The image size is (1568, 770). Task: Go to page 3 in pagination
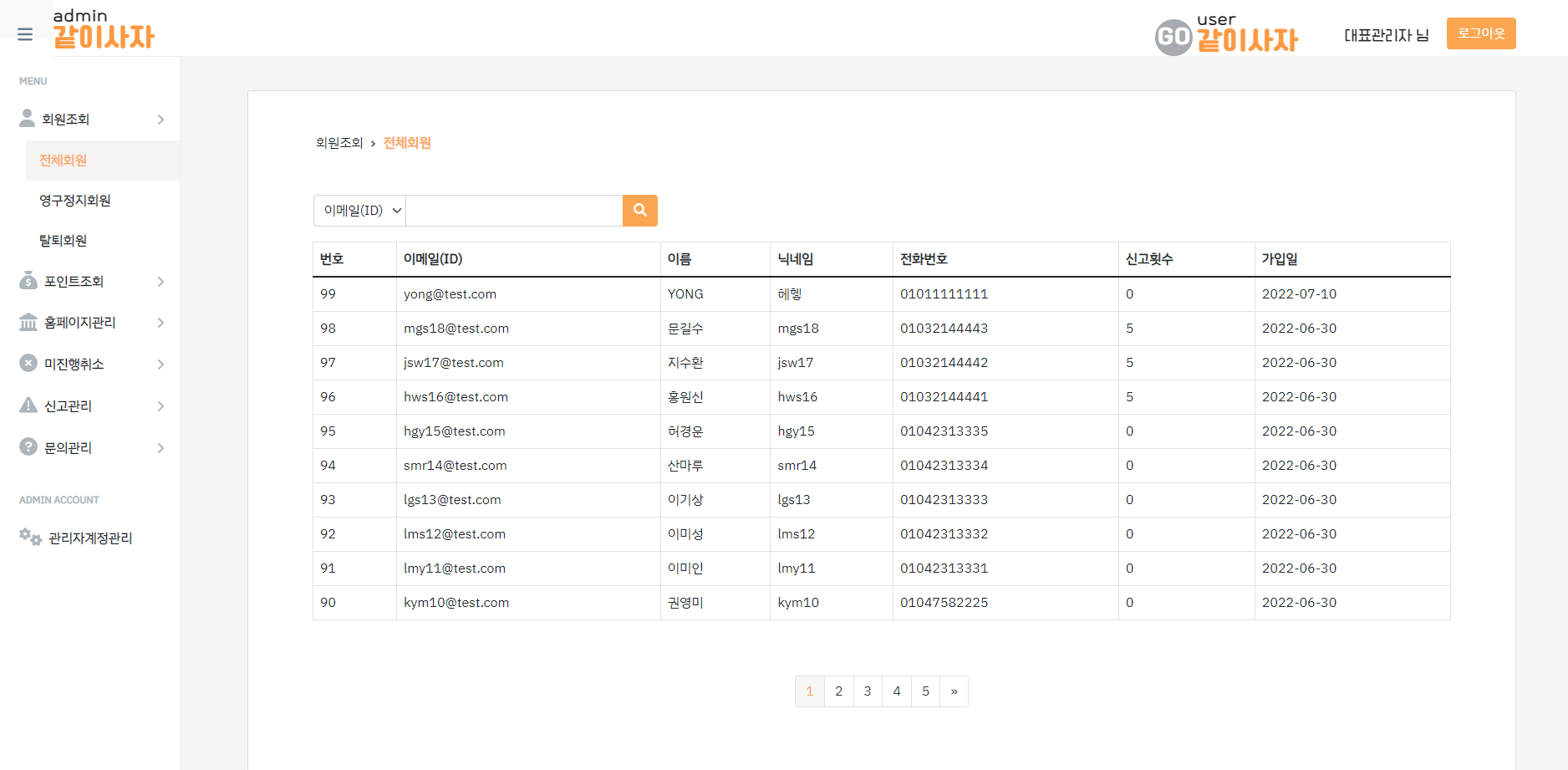(868, 691)
